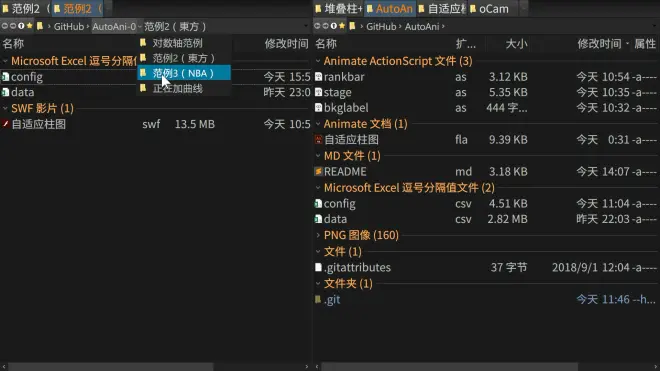This screenshot has width=660, height=371.
Task: Collapse the SWF 影片 (1) group
Action: tap(5, 108)
